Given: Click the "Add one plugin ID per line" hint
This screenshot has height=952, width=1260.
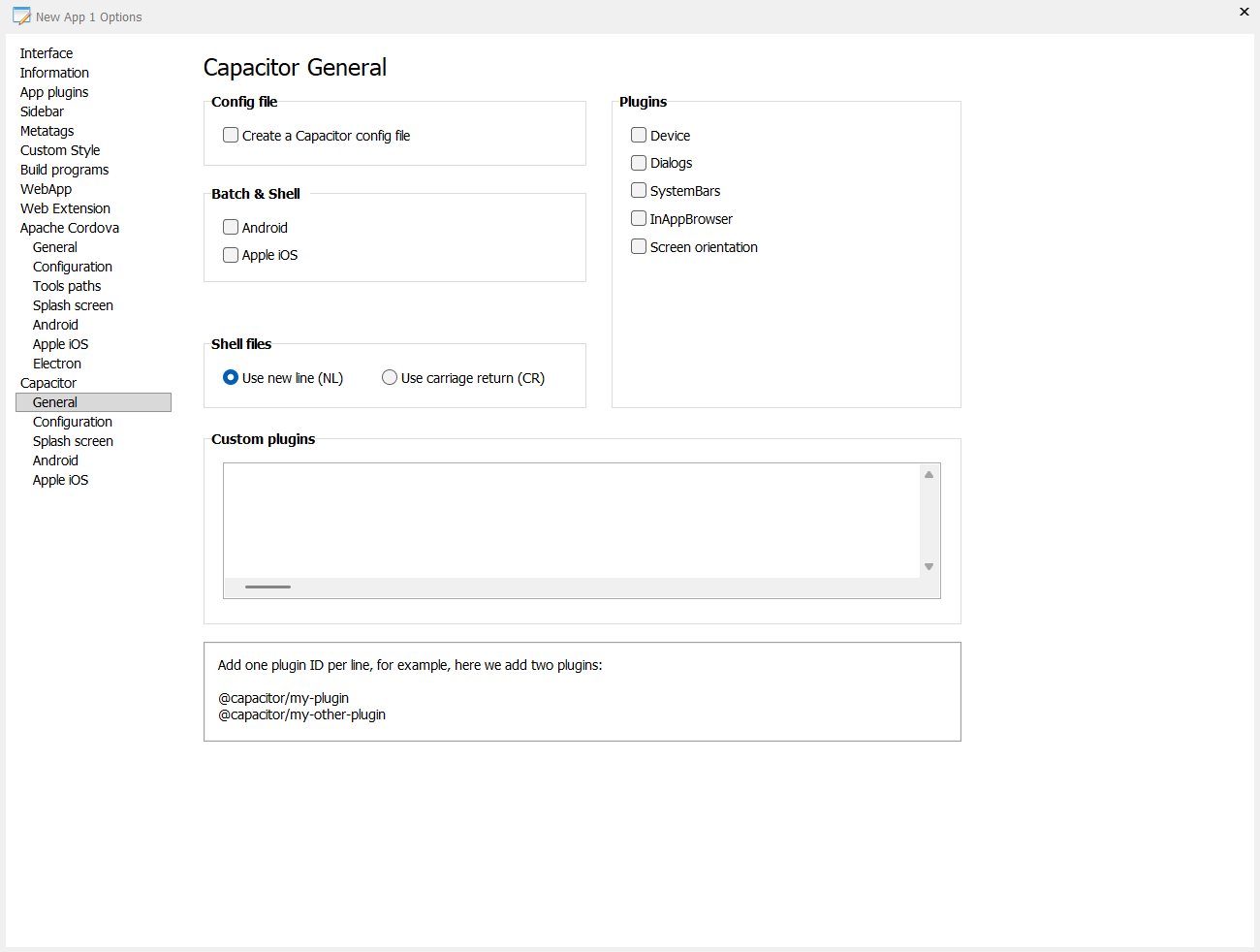Looking at the screenshot, I should click(x=410, y=665).
